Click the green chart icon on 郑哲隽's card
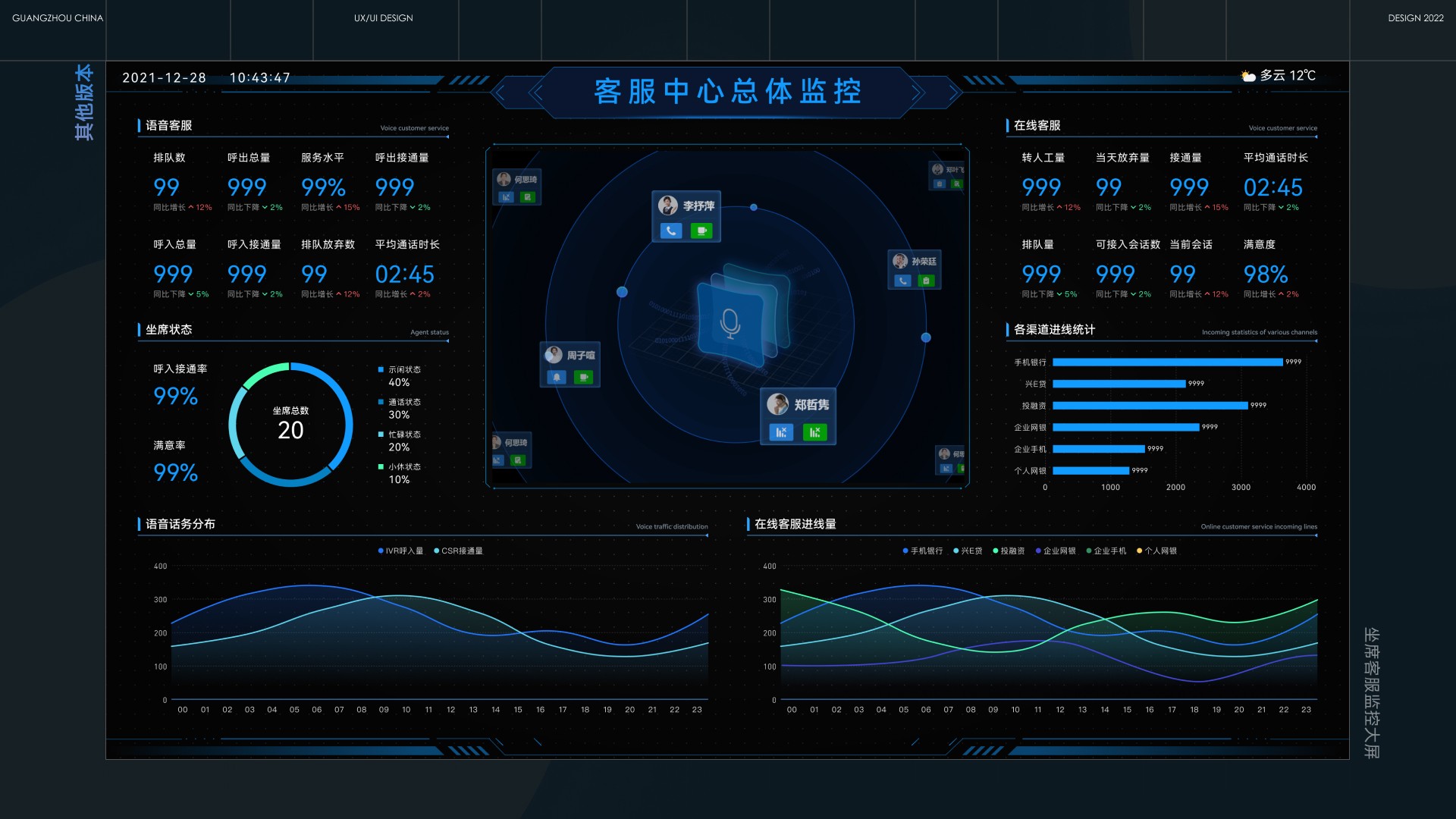This screenshot has height=819, width=1456. point(814,432)
